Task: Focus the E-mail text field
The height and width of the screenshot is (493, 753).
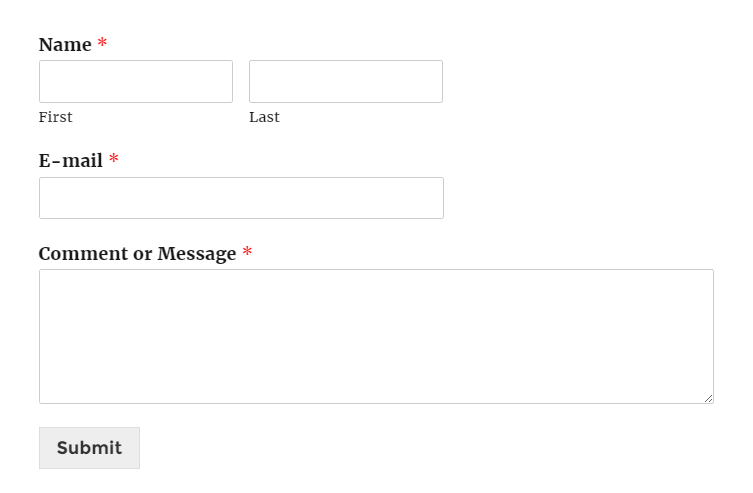Action: pos(241,198)
